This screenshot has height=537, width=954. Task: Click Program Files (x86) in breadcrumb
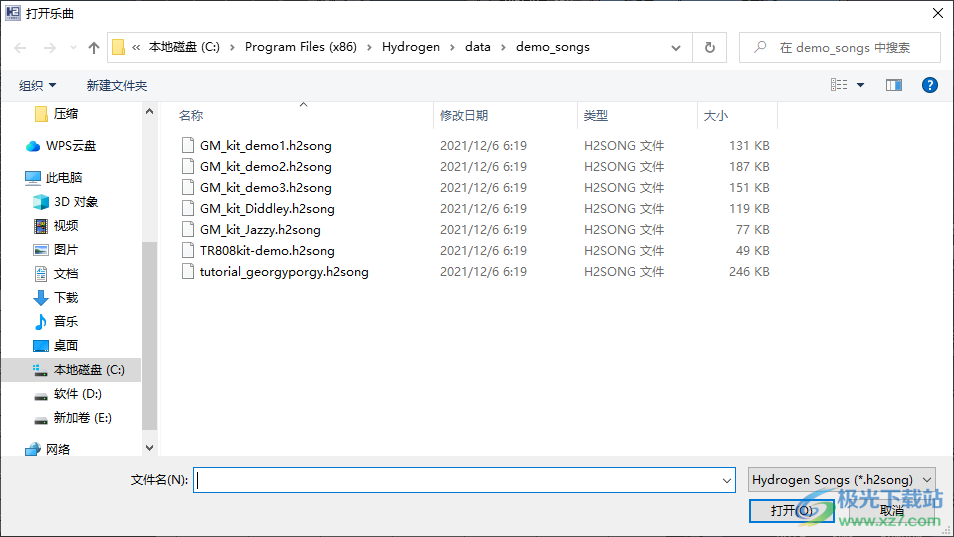point(301,47)
